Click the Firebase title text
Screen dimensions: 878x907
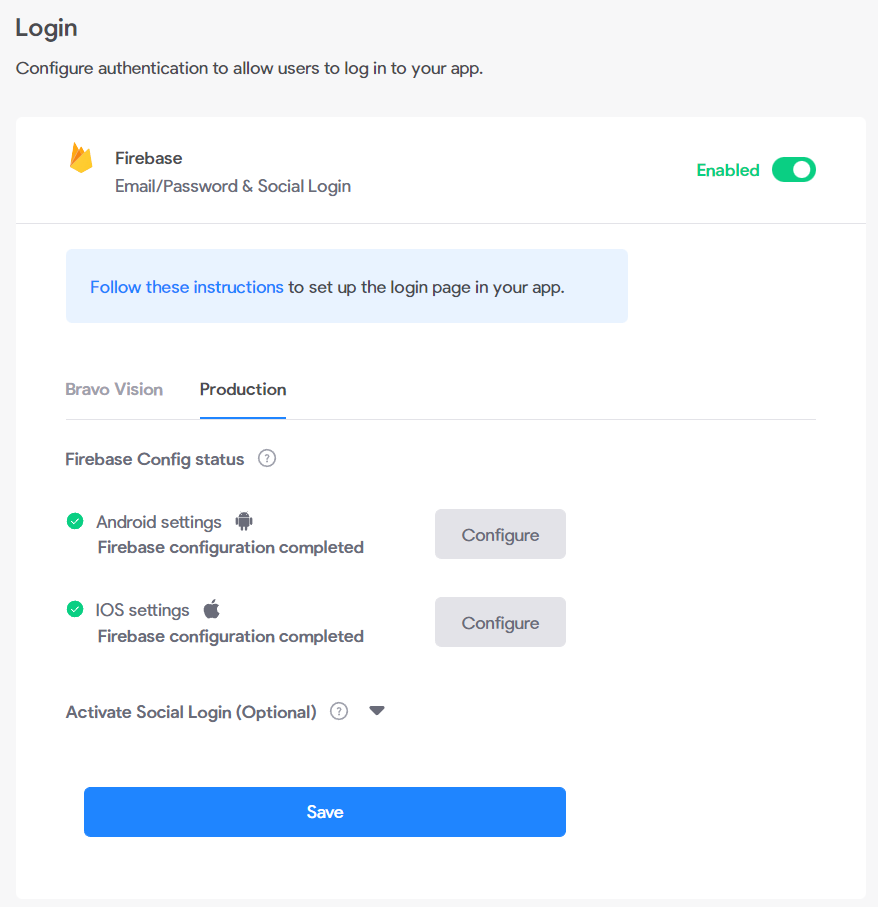149,158
